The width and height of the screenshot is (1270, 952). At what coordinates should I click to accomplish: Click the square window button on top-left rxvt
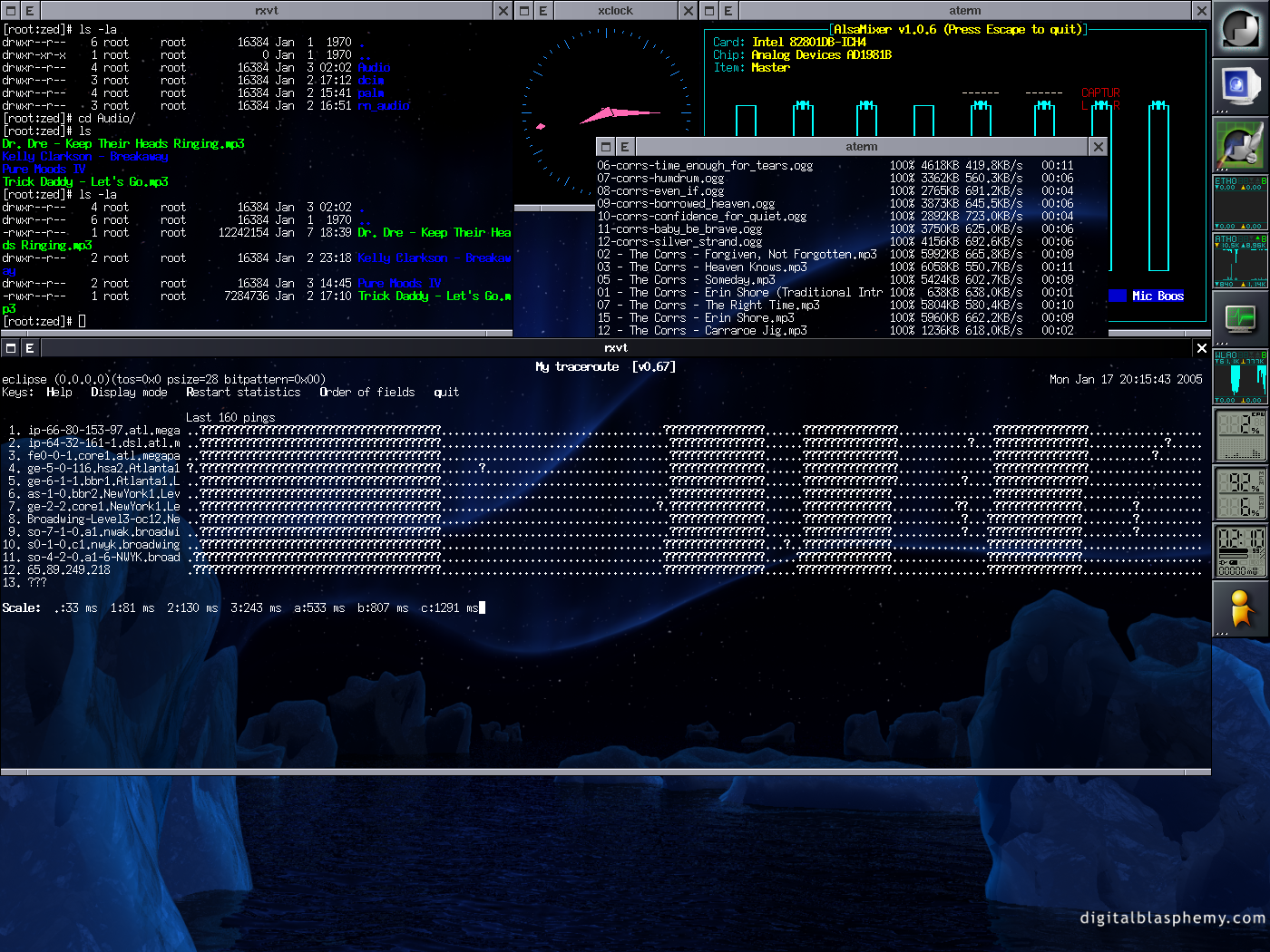click(10, 11)
